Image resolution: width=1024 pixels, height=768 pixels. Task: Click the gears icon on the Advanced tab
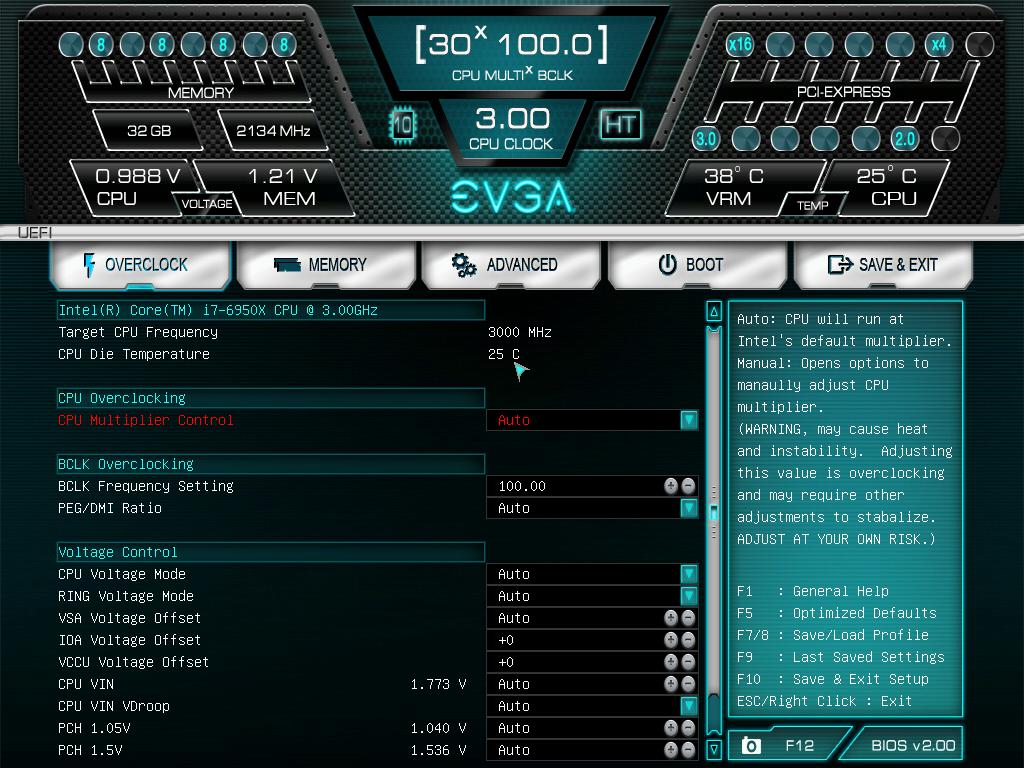(x=462, y=264)
